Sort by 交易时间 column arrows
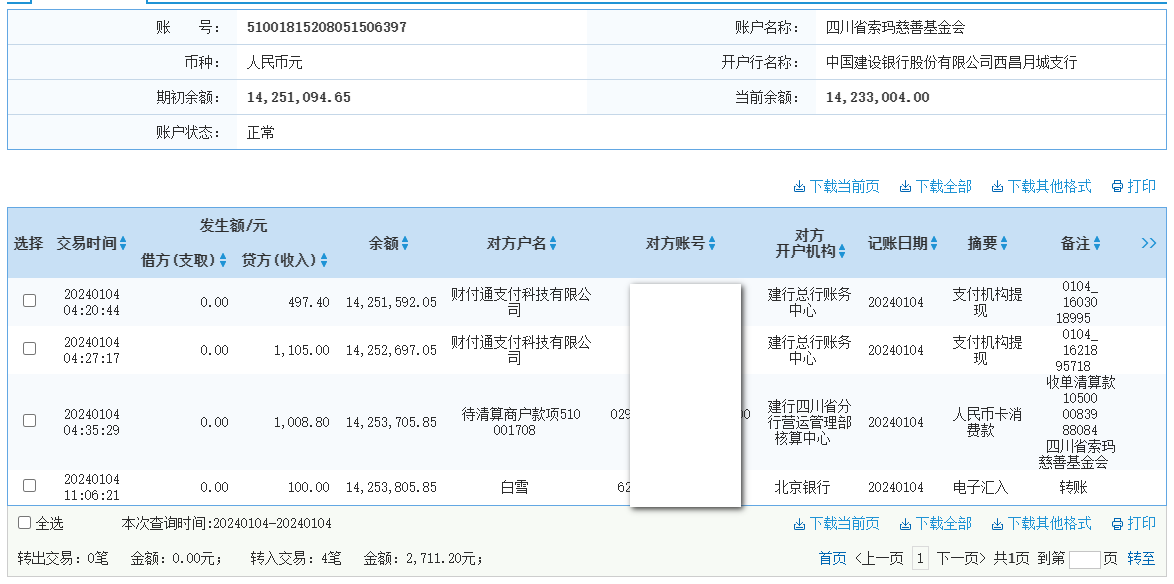Screen dimensions: 1174x584 123,243
